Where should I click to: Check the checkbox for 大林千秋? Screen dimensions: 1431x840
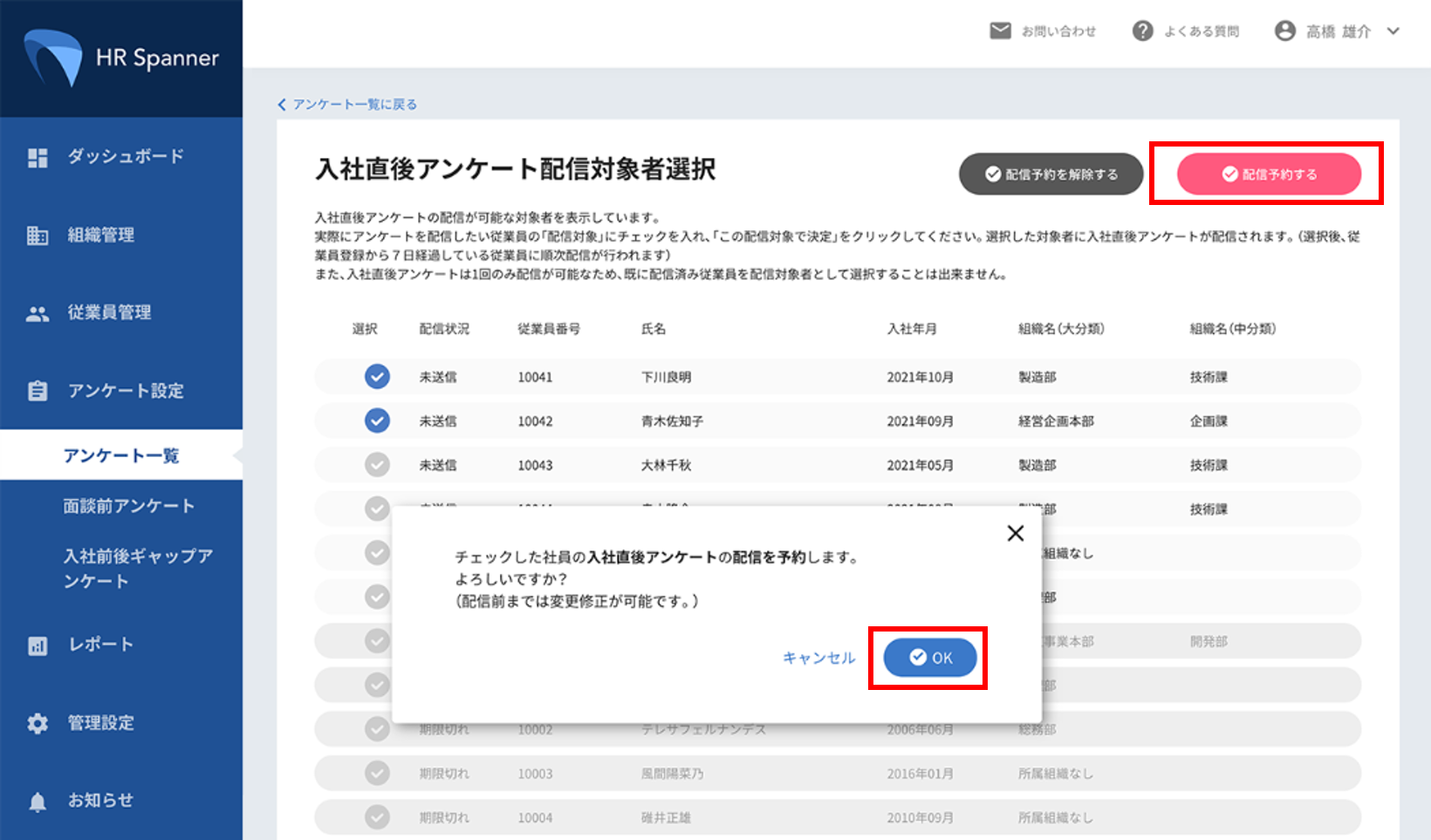pos(377,465)
